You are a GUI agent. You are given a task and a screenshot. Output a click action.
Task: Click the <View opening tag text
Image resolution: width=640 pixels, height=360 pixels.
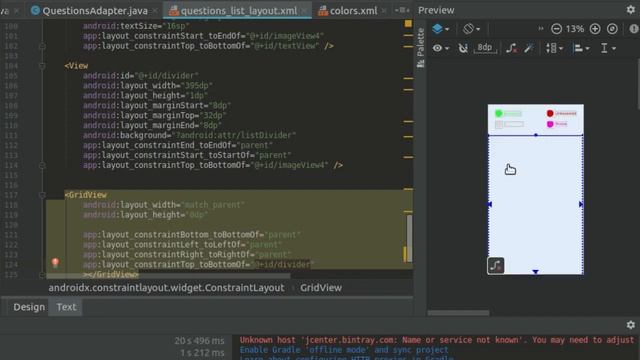click(x=76, y=66)
